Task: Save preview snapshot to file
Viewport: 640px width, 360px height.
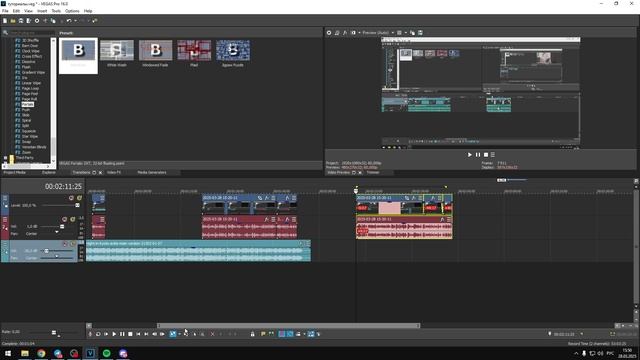Action: [420, 33]
